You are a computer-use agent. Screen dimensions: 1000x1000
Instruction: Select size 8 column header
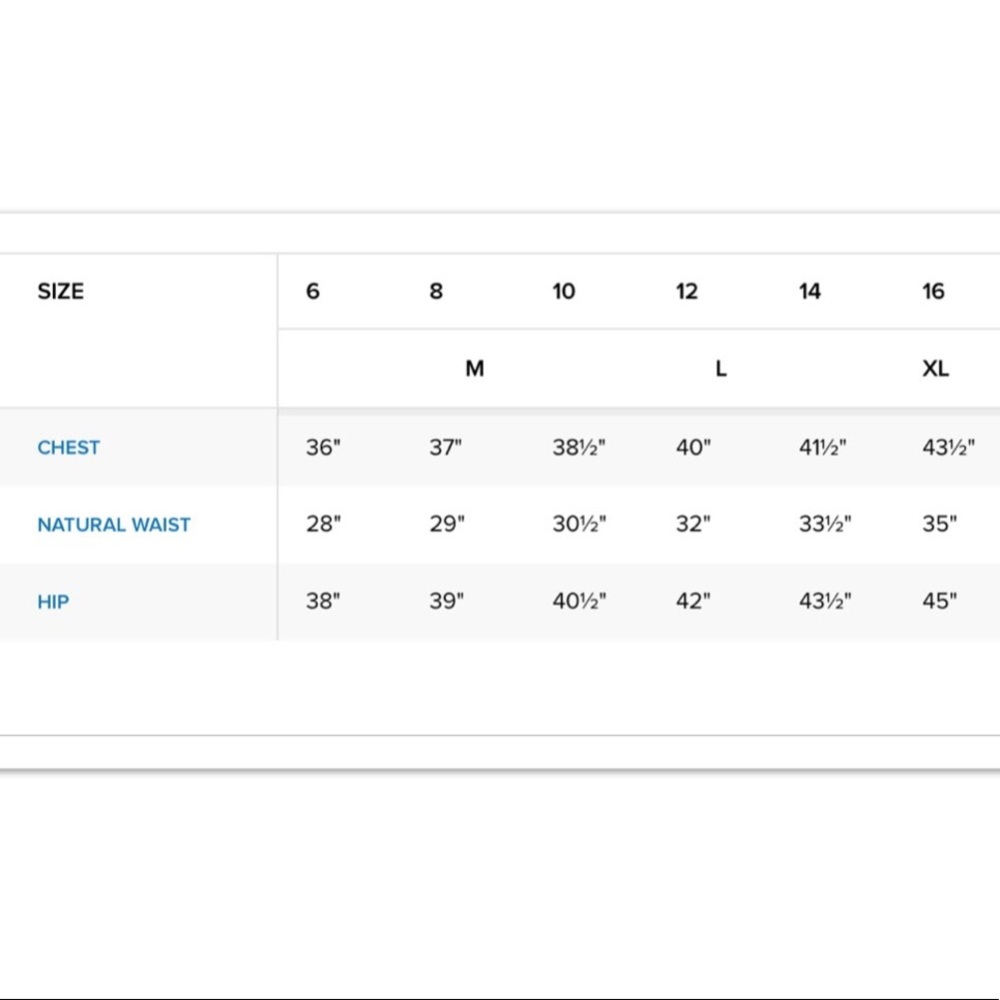436,291
